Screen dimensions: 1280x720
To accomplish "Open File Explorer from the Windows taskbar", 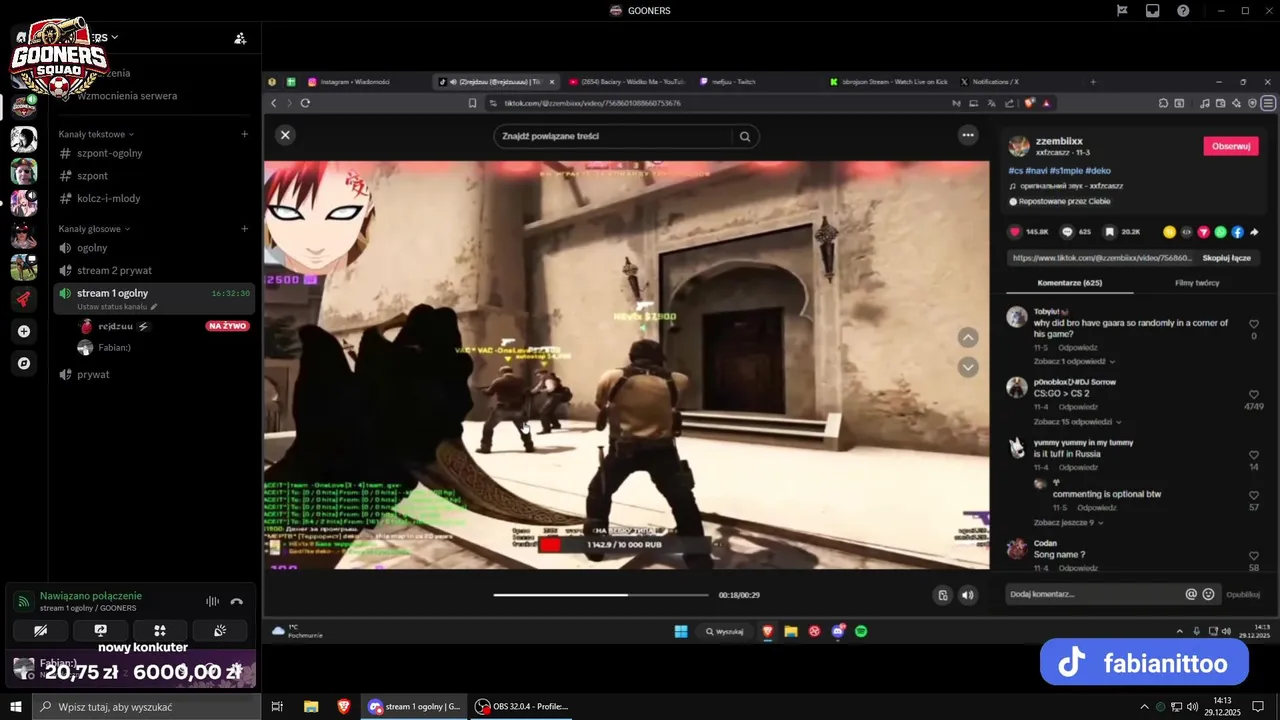I will pos(311,706).
